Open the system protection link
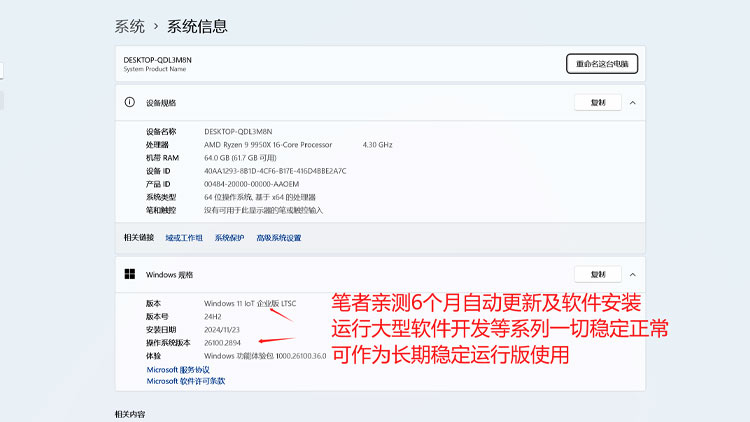The width and height of the screenshot is (750, 422). pos(229,238)
